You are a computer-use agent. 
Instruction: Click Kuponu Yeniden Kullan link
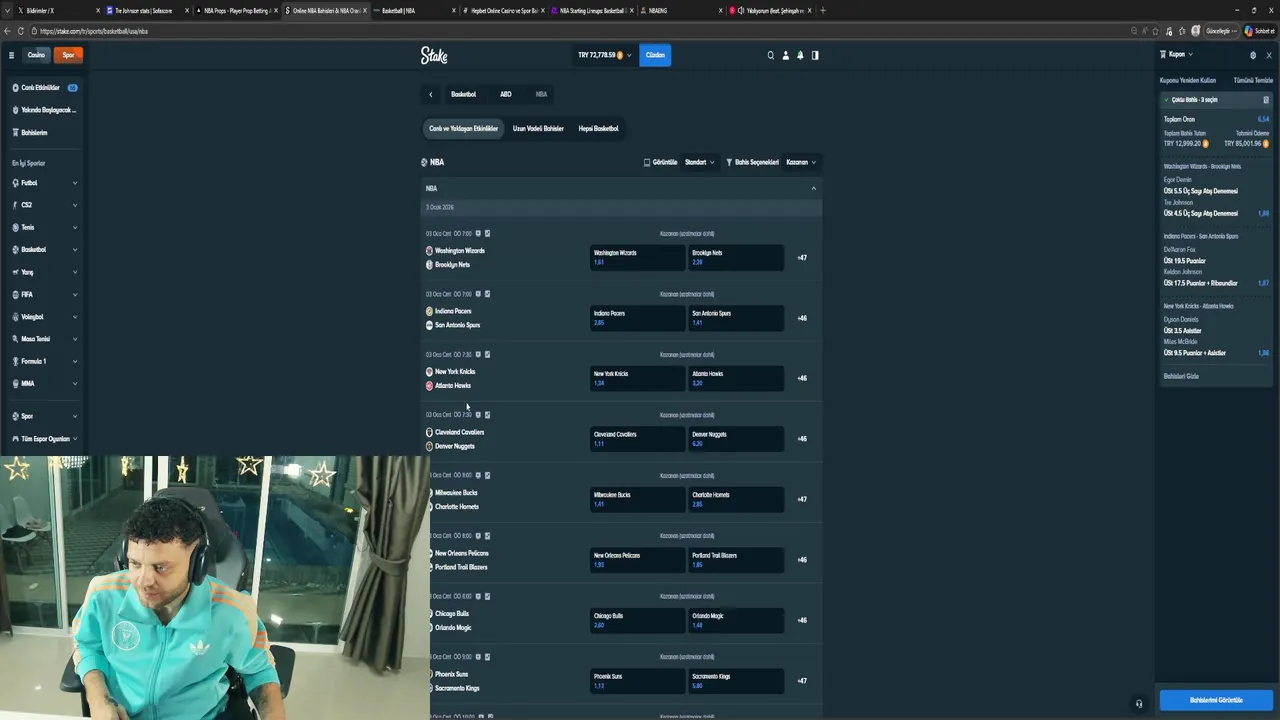click(x=1188, y=80)
